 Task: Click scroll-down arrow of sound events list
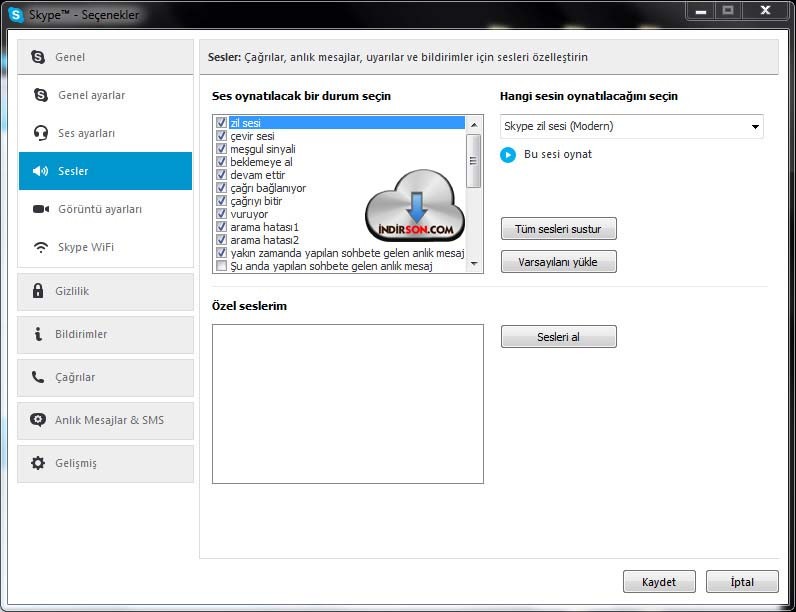474,263
